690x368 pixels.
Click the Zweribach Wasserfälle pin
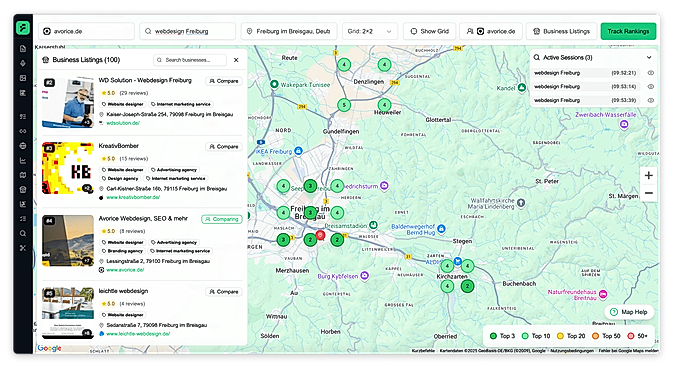[x=624, y=125]
